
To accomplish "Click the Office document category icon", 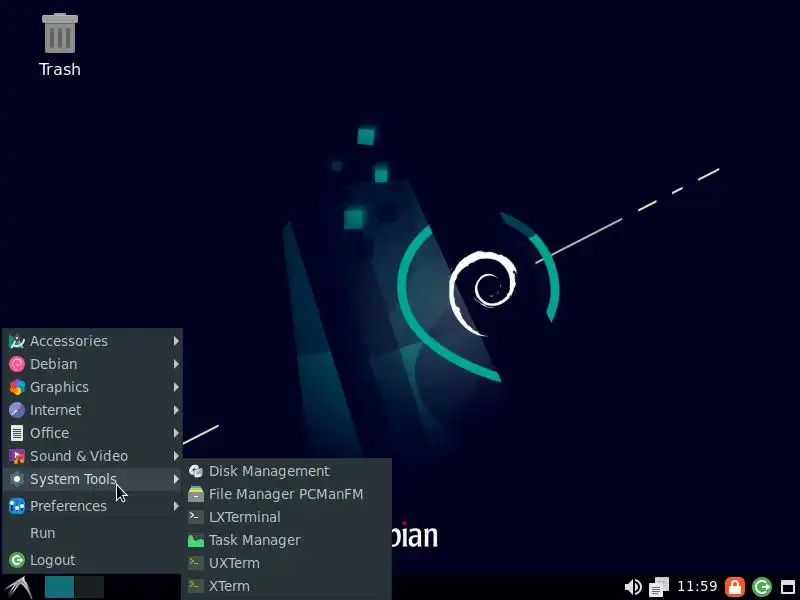I will [17, 433].
